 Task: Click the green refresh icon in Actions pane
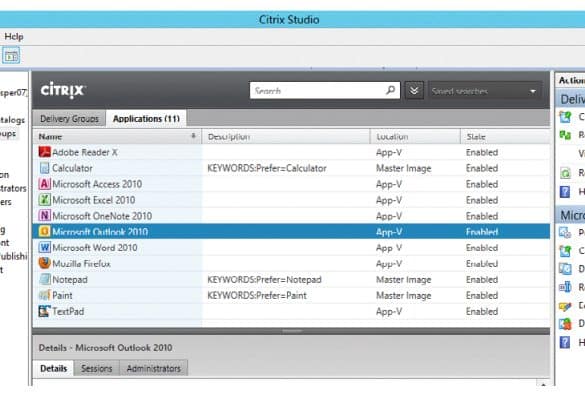tap(565, 173)
